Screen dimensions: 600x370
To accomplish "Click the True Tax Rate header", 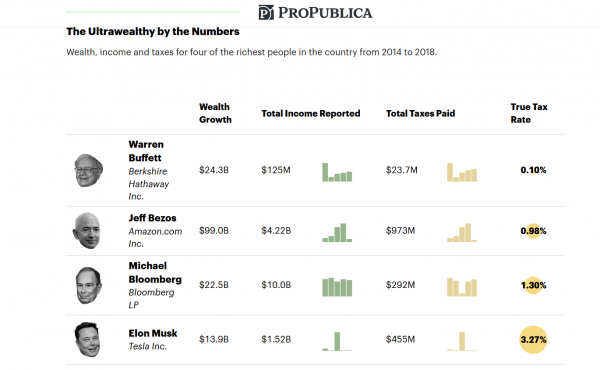I will point(529,113).
